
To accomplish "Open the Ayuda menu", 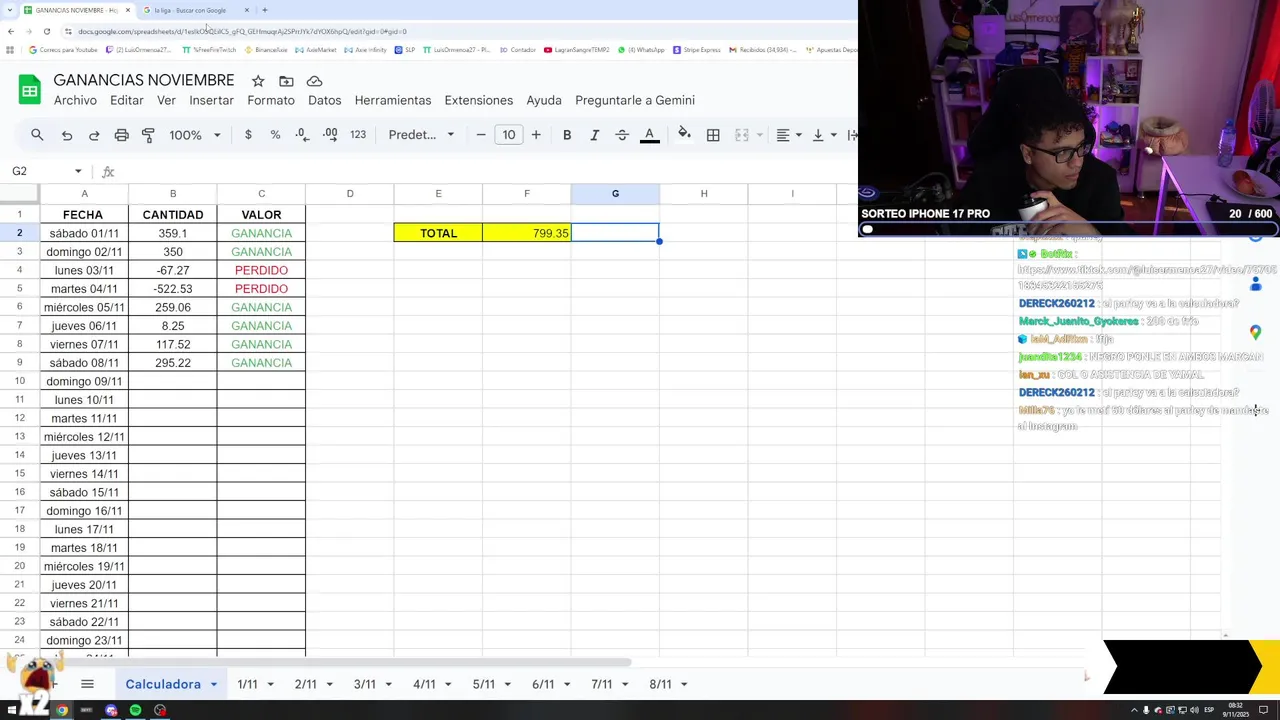I will click(544, 100).
